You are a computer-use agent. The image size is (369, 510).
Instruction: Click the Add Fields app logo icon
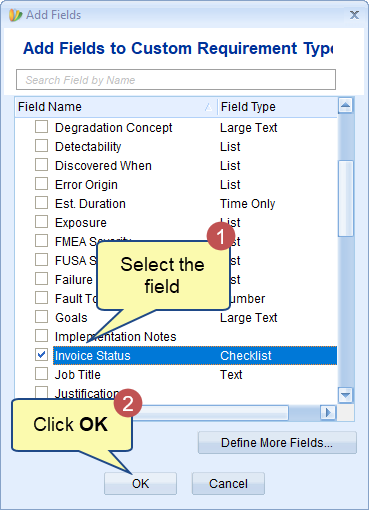click(x=15, y=15)
